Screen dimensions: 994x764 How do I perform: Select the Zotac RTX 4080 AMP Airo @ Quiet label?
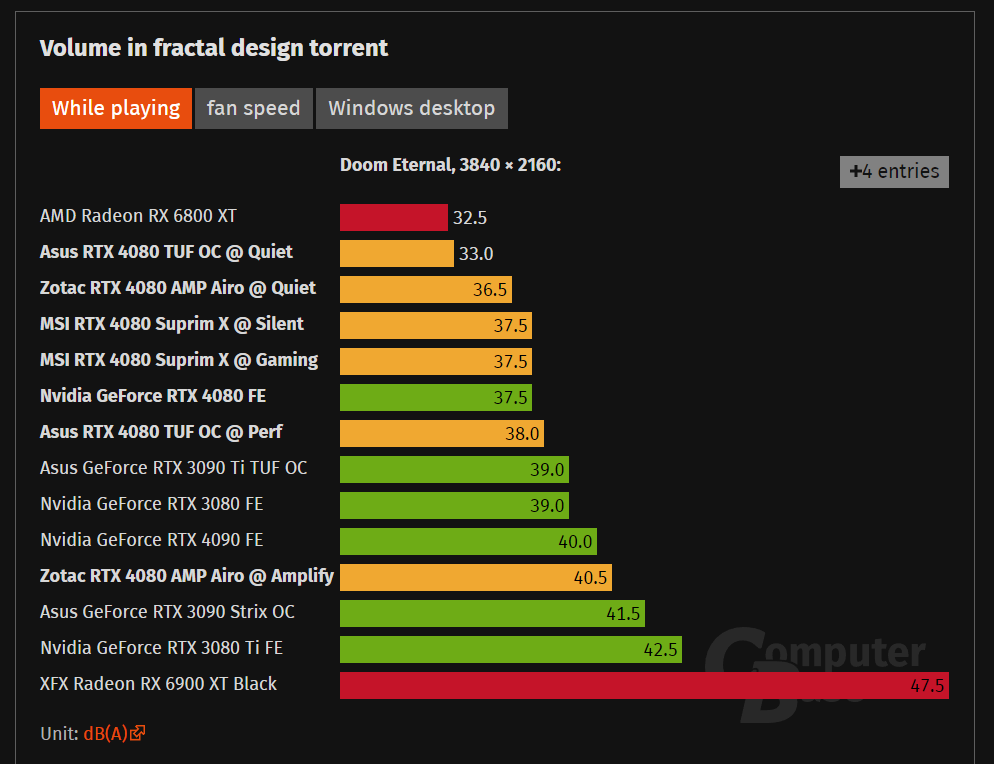[x=178, y=288]
